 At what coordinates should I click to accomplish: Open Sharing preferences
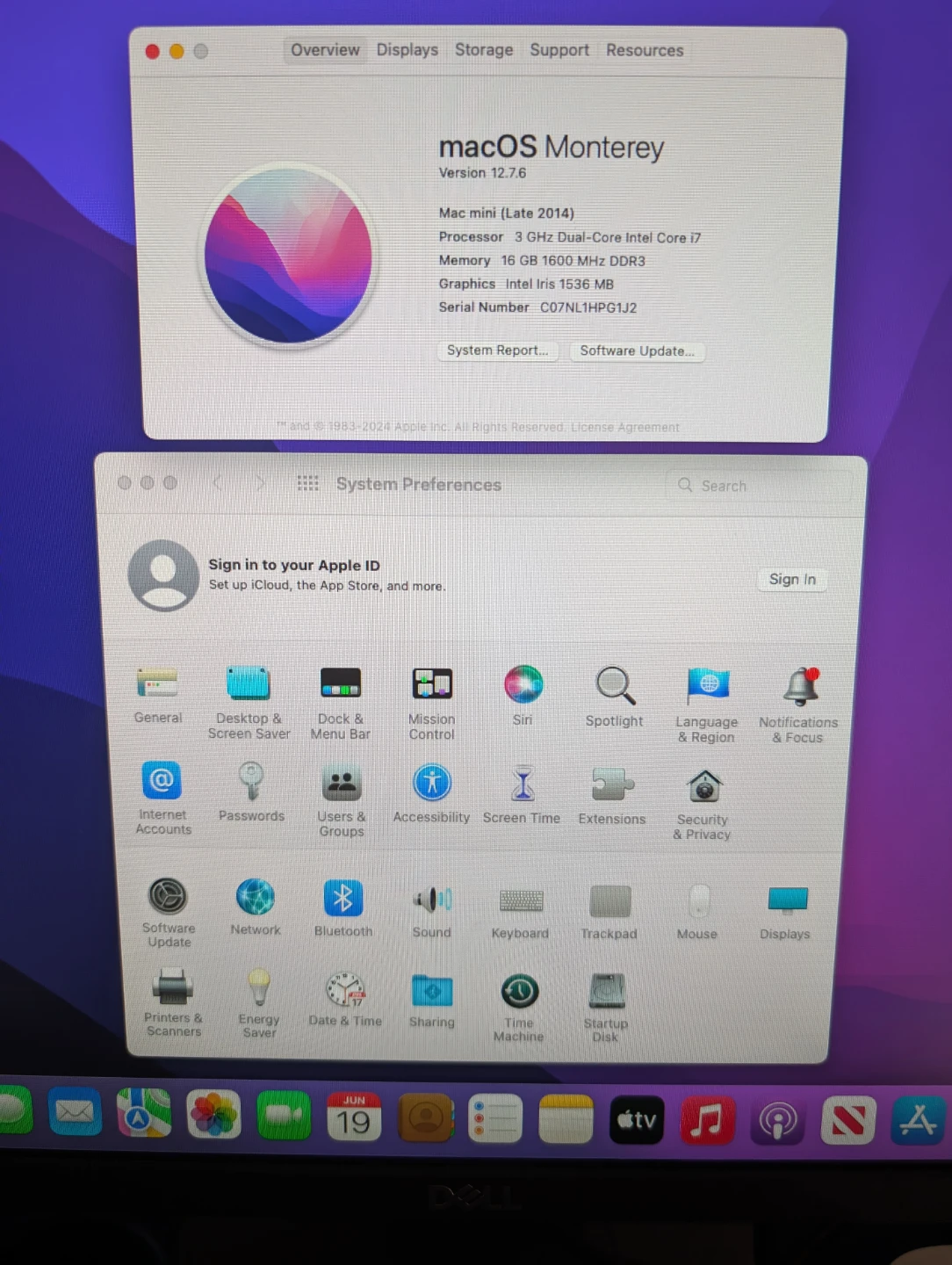pyautogui.click(x=432, y=993)
